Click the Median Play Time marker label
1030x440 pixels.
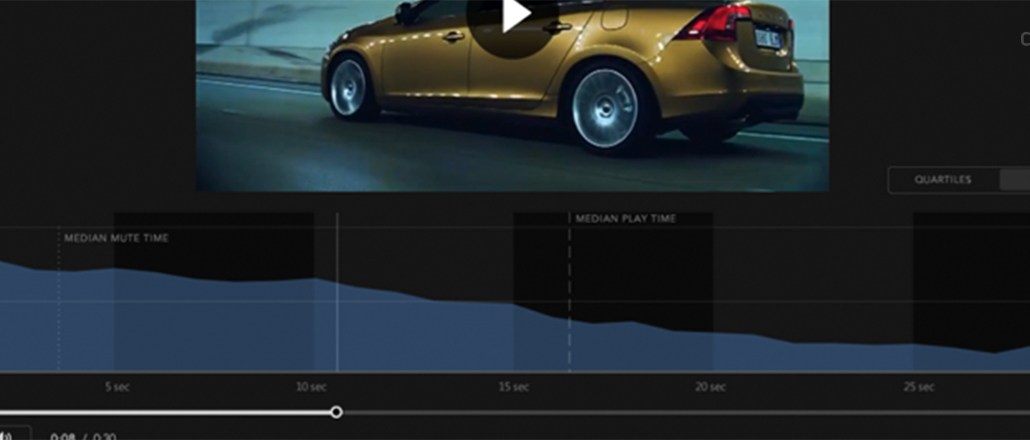tap(625, 218)
